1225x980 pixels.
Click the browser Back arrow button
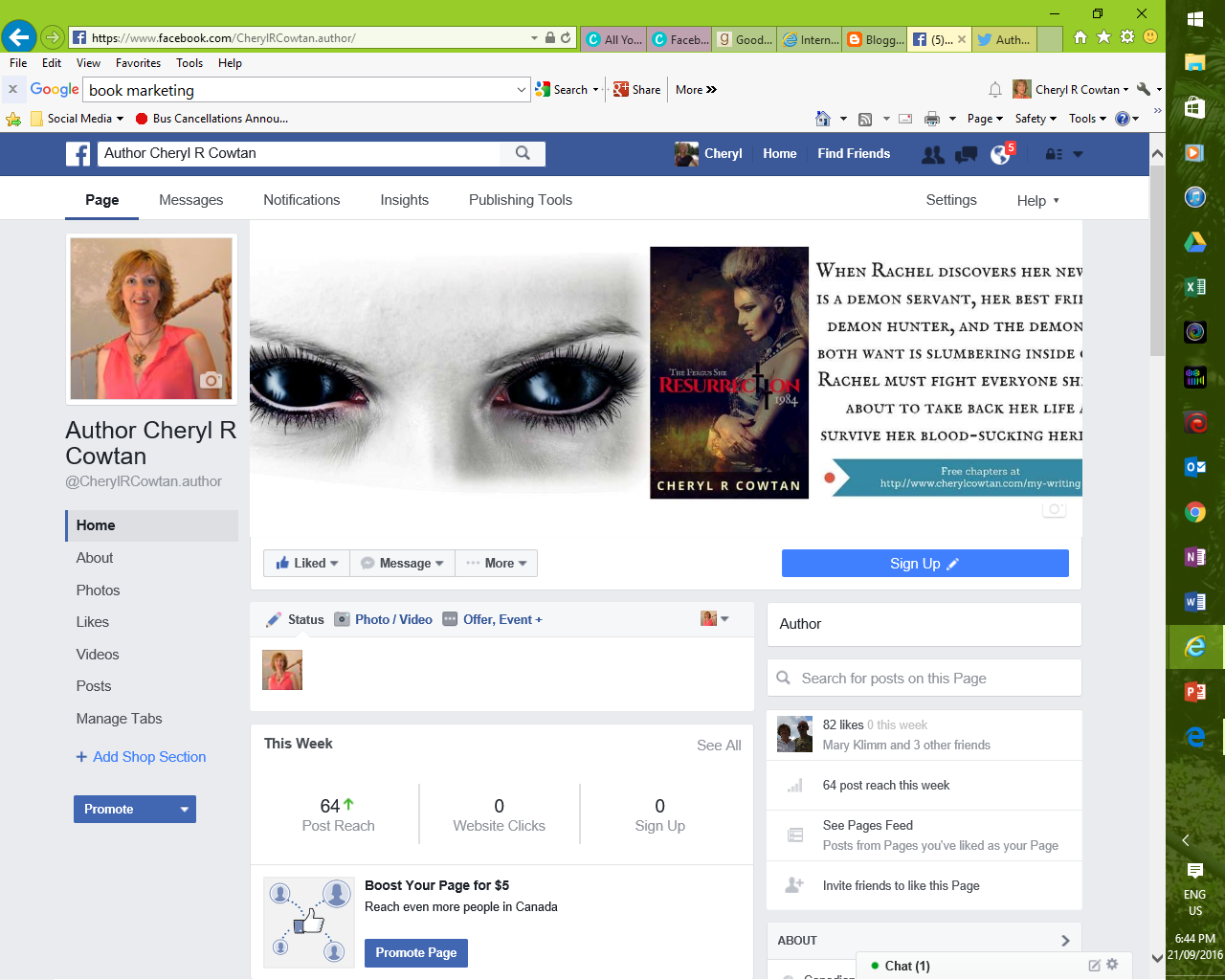(x=18, y=37)
